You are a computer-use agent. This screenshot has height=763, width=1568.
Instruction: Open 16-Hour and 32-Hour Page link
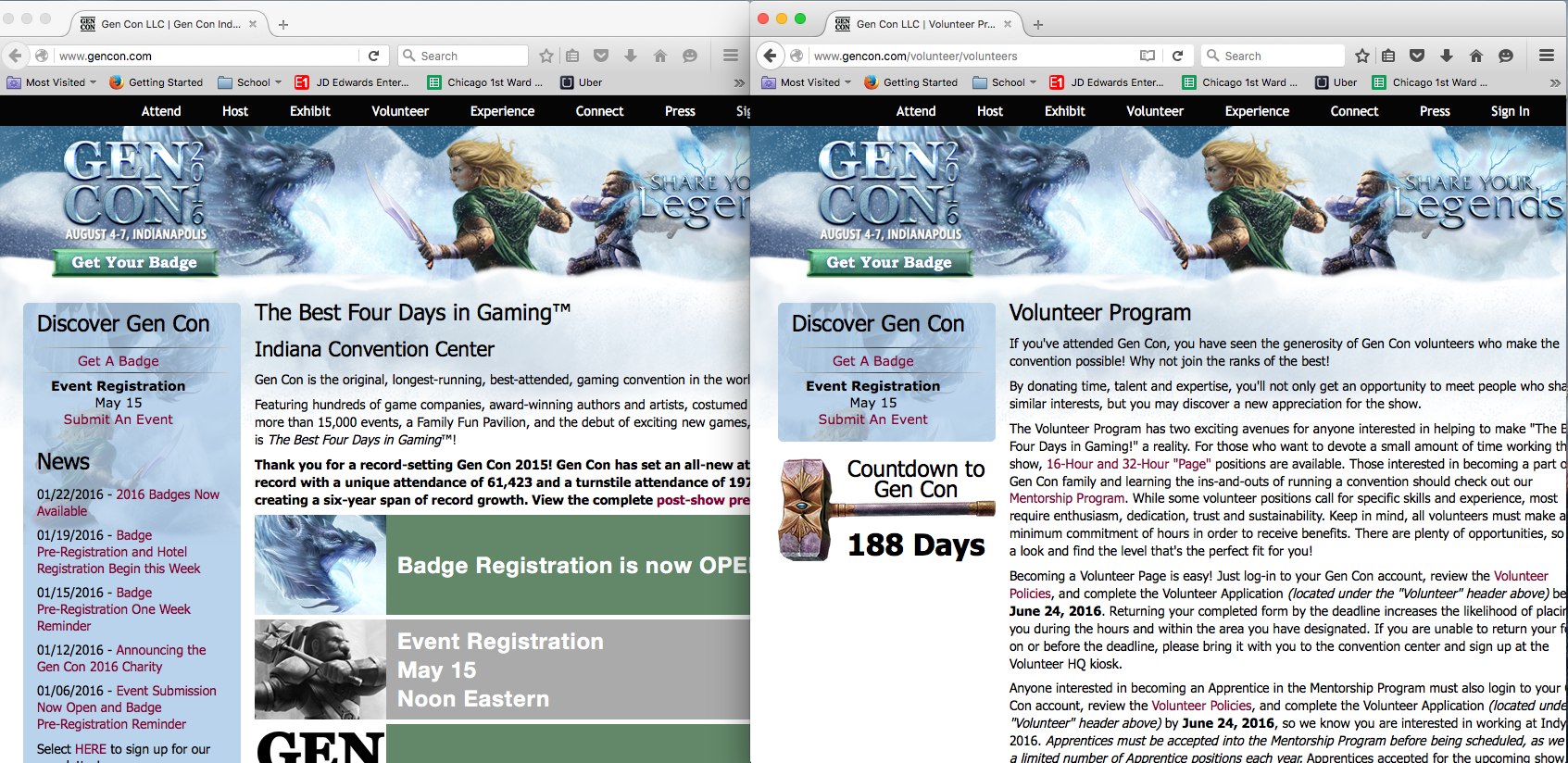click(x=1129, y=464)
